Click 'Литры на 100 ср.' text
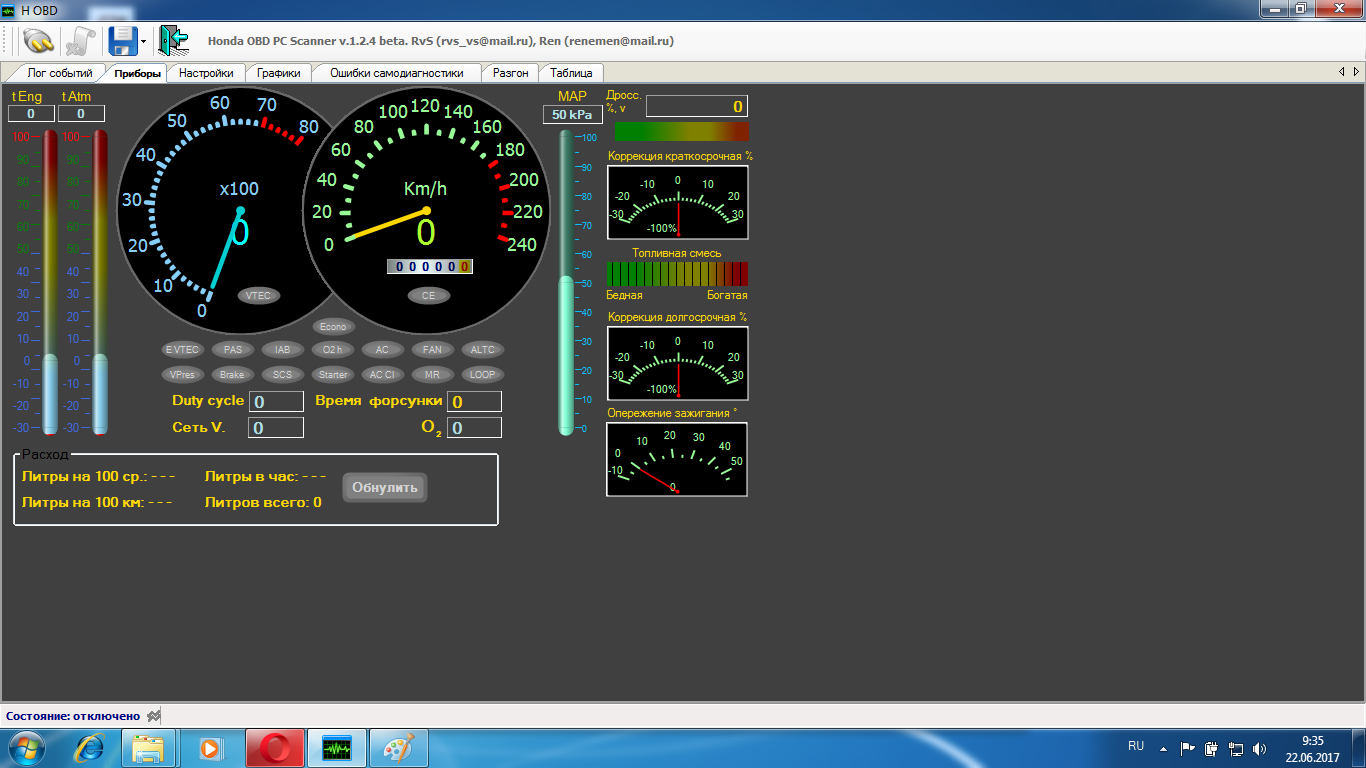 (85, 476)
